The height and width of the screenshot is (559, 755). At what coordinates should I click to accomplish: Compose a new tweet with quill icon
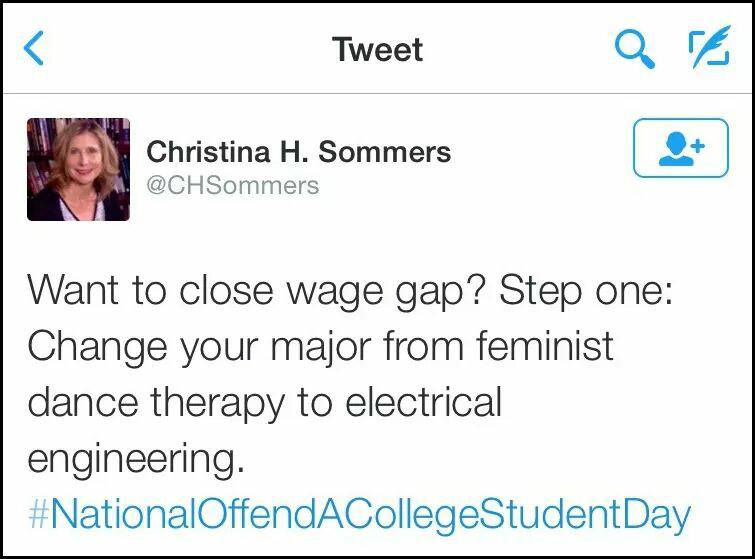[710, 47]
